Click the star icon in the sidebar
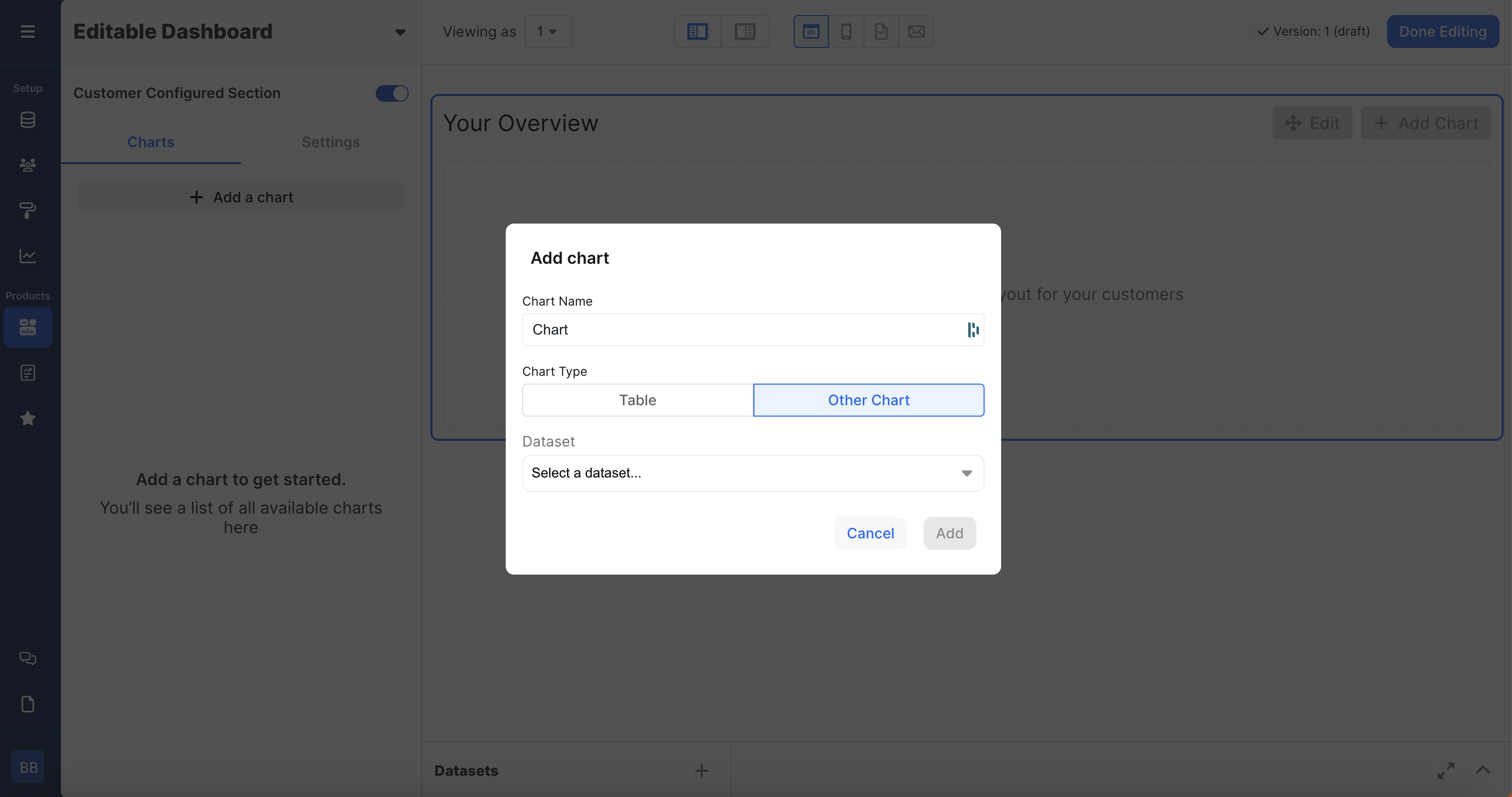1512x797 pixels. pos(27,418)
